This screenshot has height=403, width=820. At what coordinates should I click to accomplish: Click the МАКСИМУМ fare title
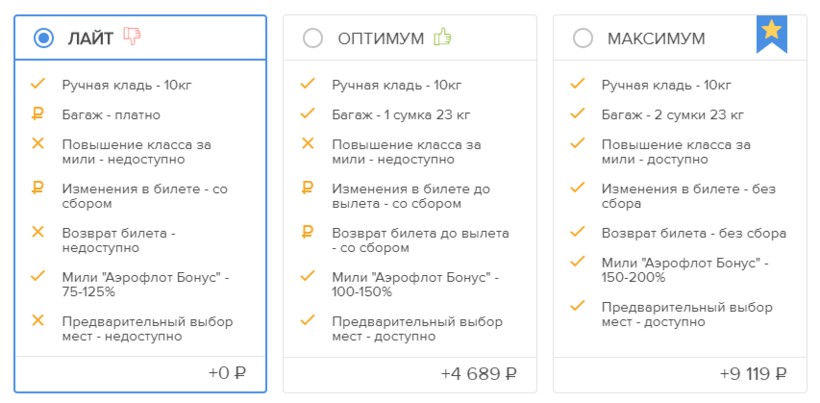coord(656,39)
